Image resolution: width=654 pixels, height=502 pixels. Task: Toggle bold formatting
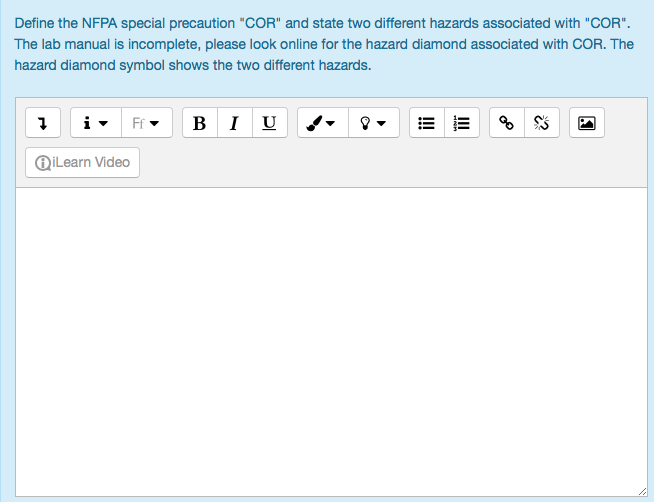[x=200, y=123]
